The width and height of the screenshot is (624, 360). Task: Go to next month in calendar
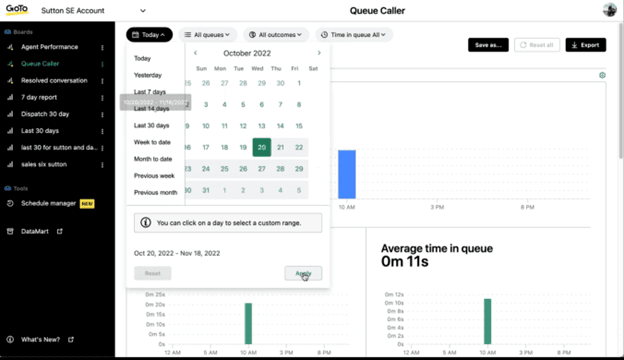[x=319, y=53]
